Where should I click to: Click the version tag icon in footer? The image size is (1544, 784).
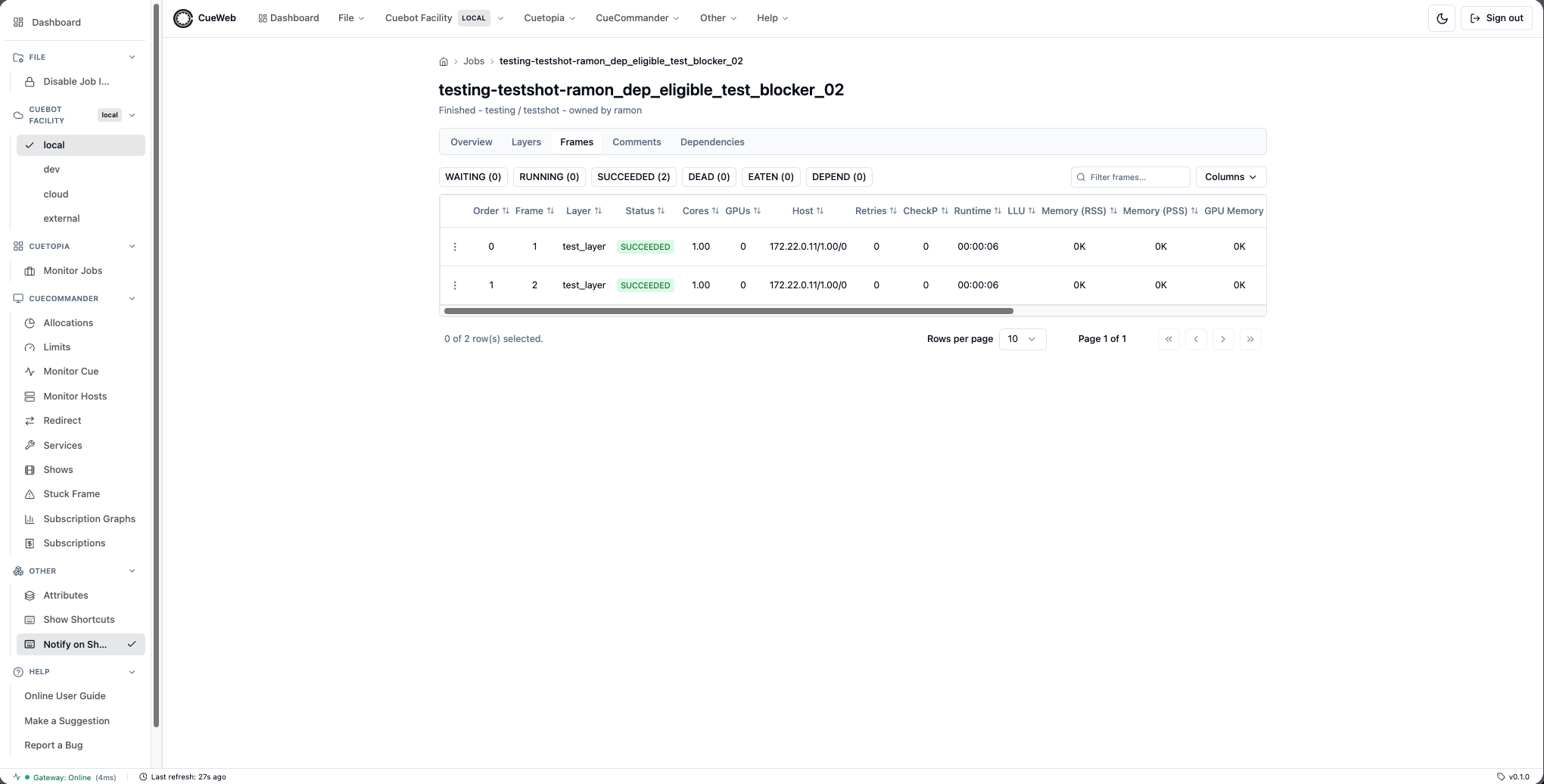click(1501, 777)
